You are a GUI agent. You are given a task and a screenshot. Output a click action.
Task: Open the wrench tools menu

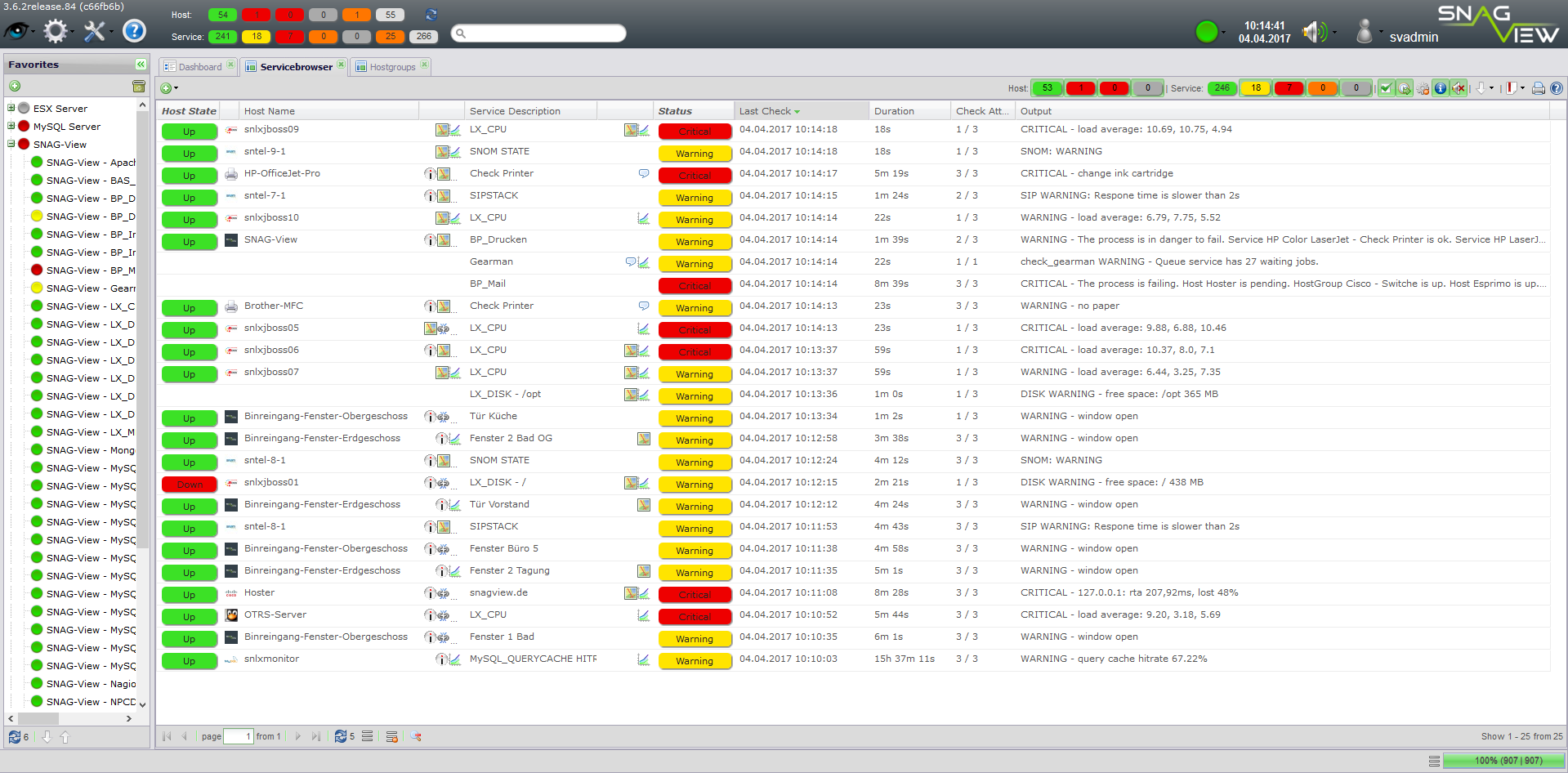click(94, 31)
